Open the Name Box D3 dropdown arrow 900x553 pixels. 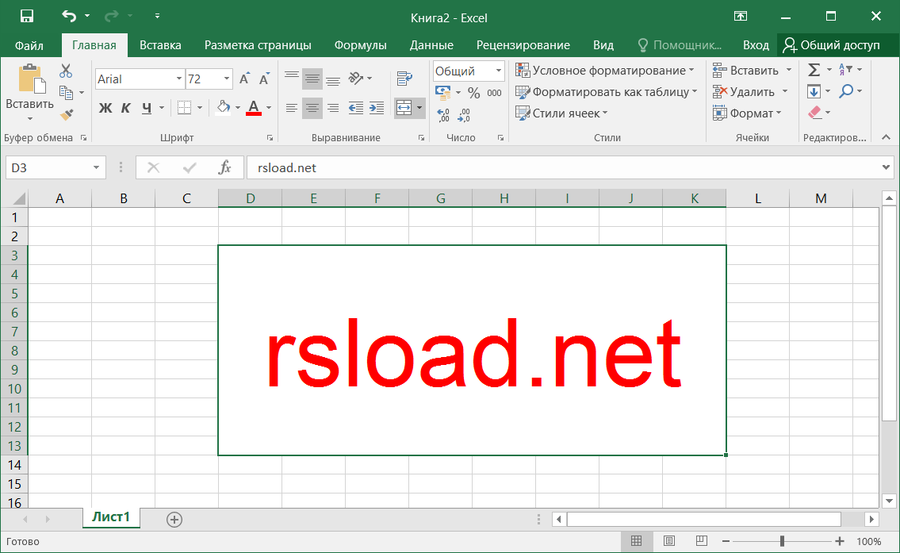(x=96, y=168)
